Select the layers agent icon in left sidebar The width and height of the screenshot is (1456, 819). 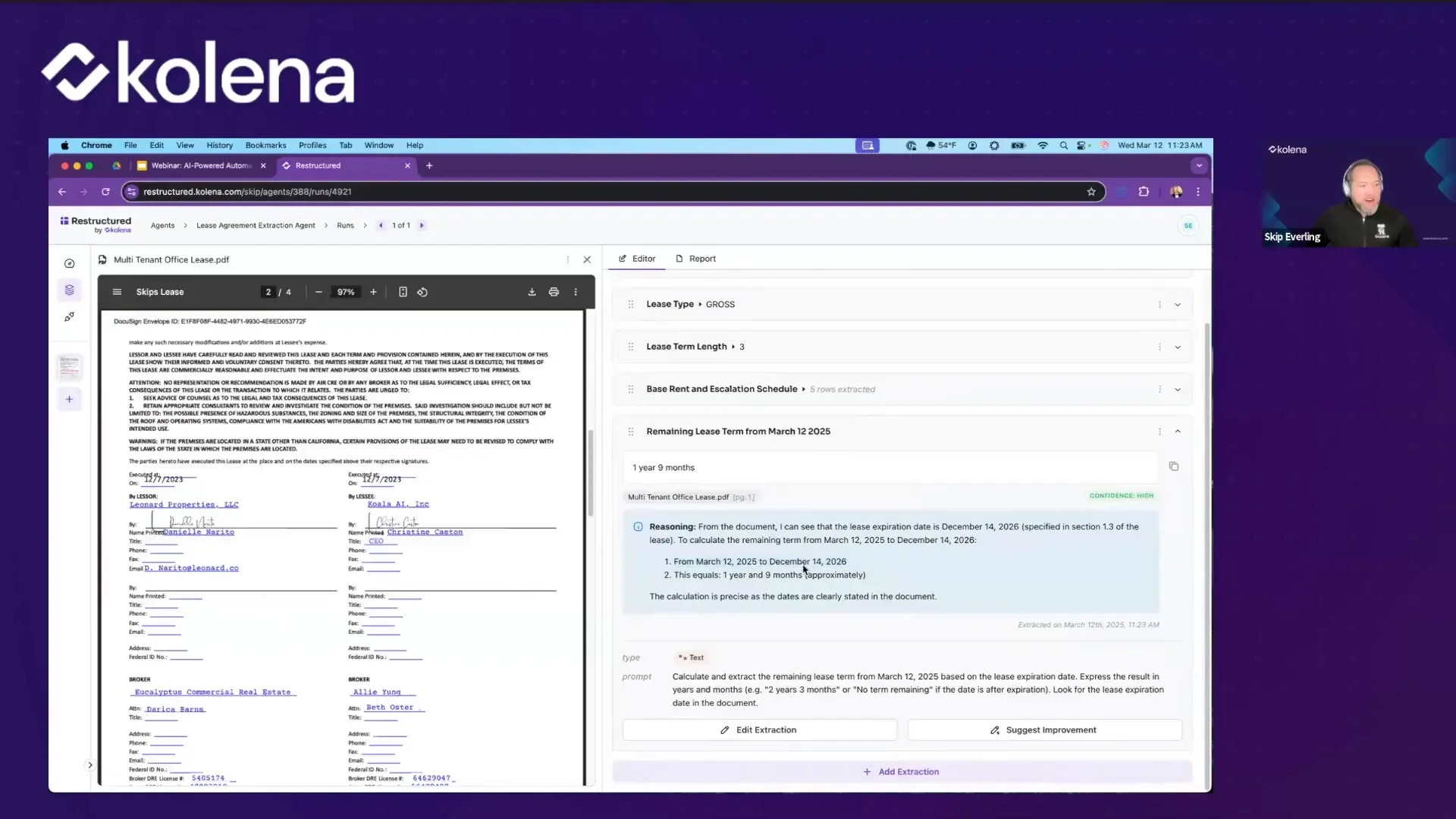pyautogui.click(x=69, y=290)
